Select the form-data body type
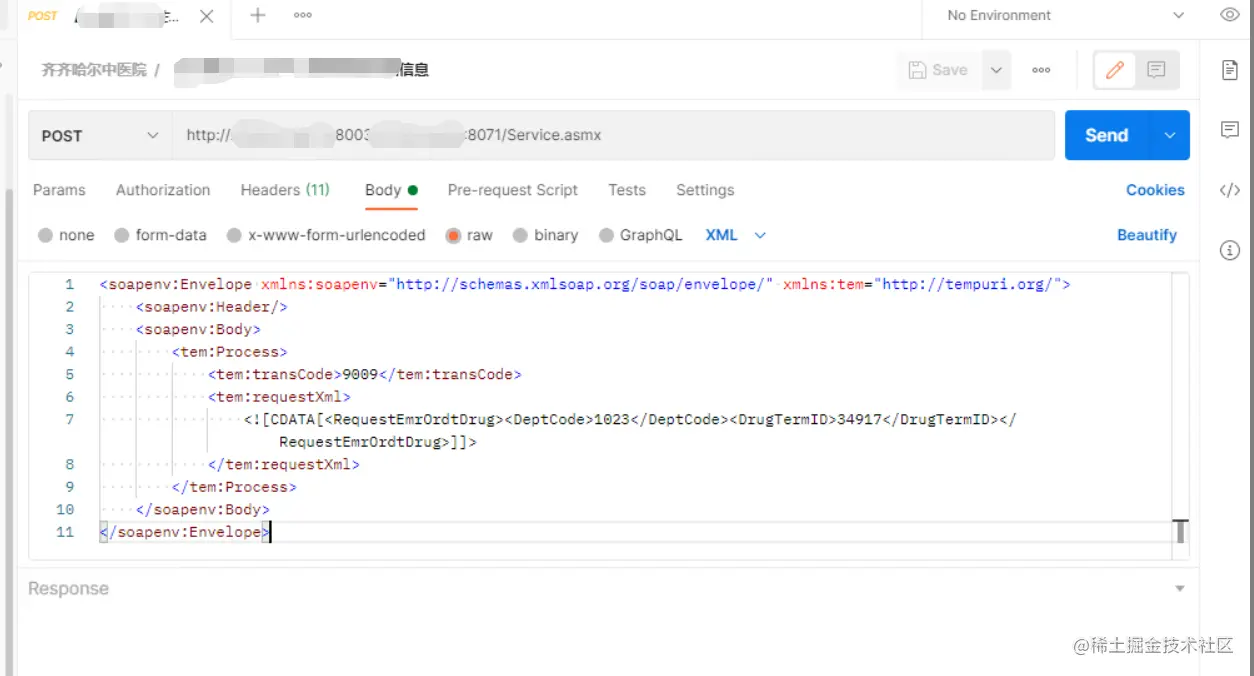The image size is (1254, 676). click(x=160, y=235)
